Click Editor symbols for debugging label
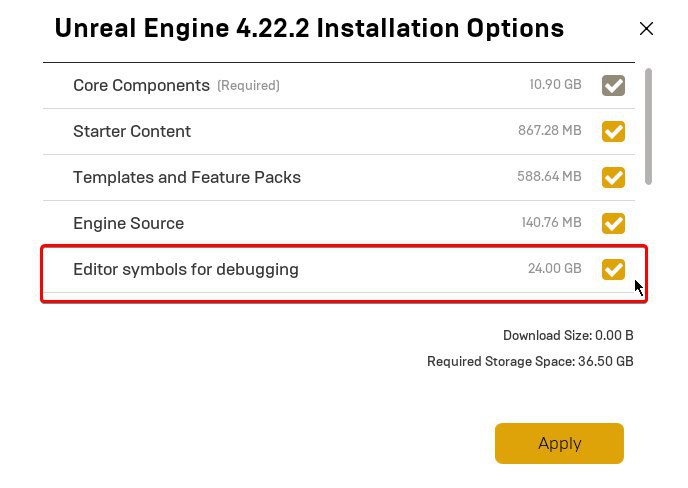Image resolution: width=688 pixels, height=488 pixels. tap(186, 269)
